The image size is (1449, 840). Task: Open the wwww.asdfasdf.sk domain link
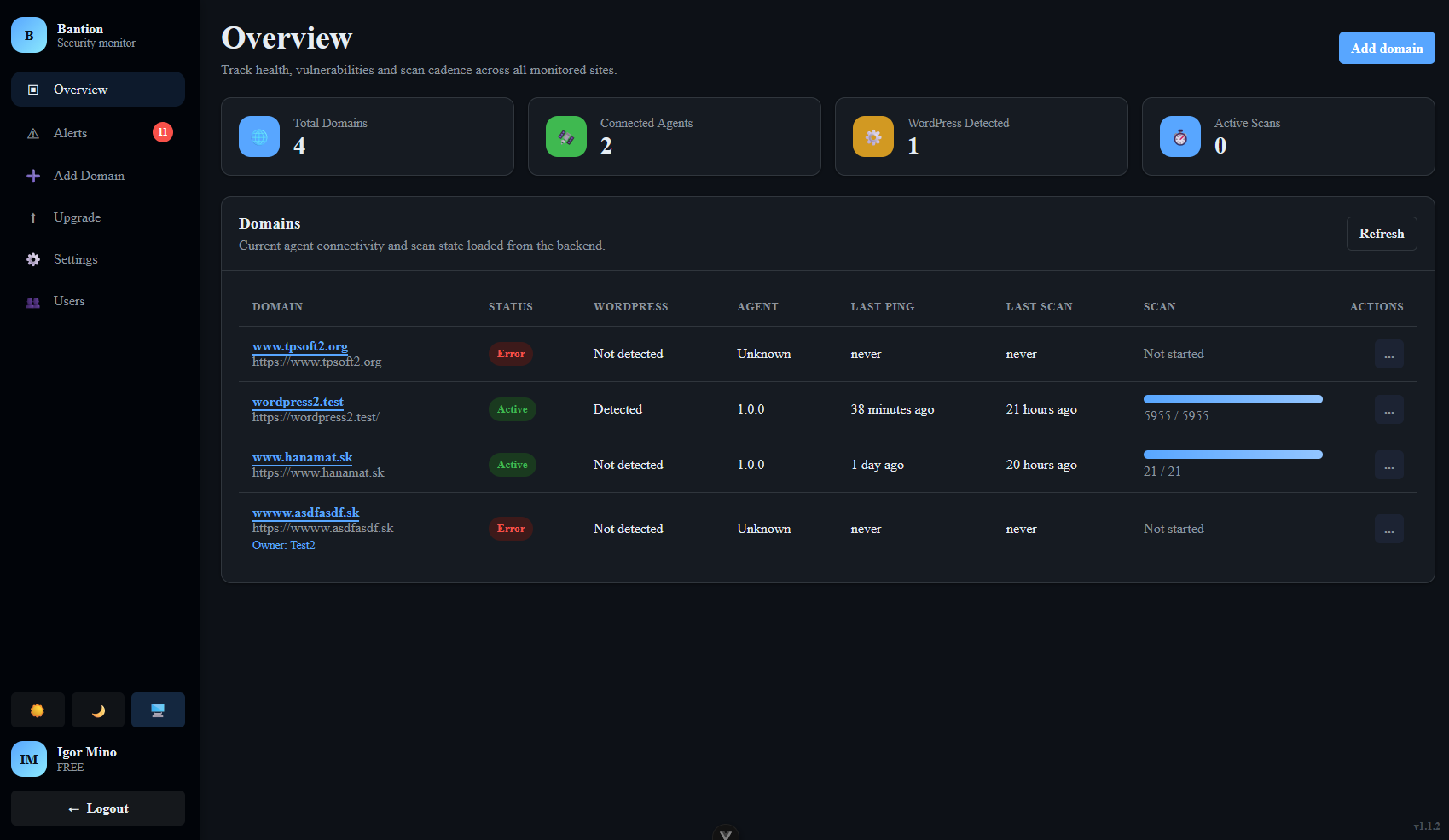(305, 513)
